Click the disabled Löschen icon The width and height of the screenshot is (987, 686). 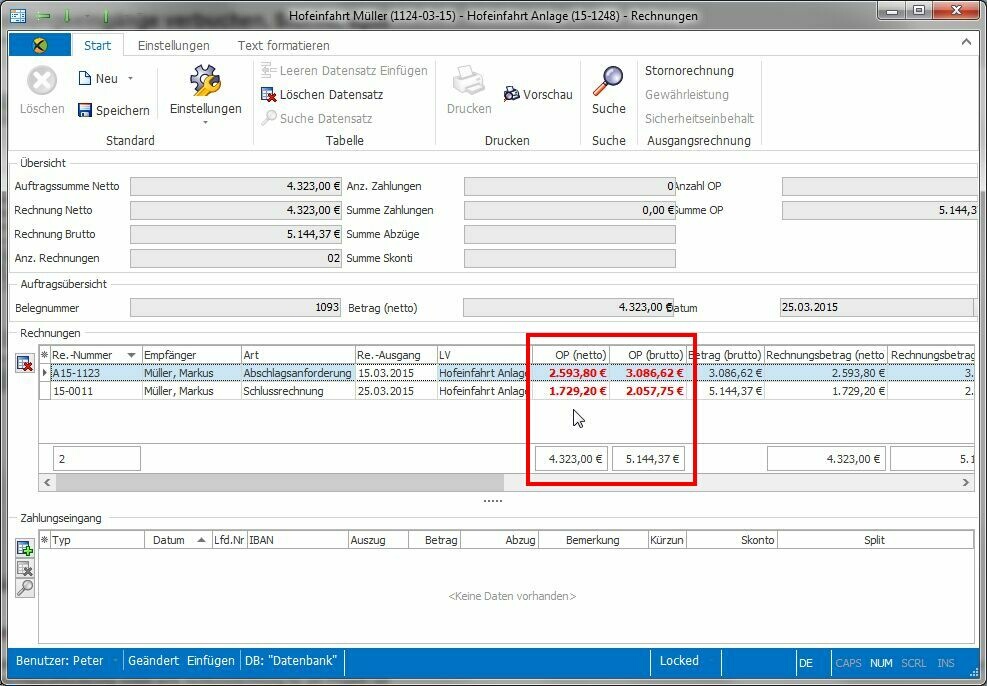[42, 81]
